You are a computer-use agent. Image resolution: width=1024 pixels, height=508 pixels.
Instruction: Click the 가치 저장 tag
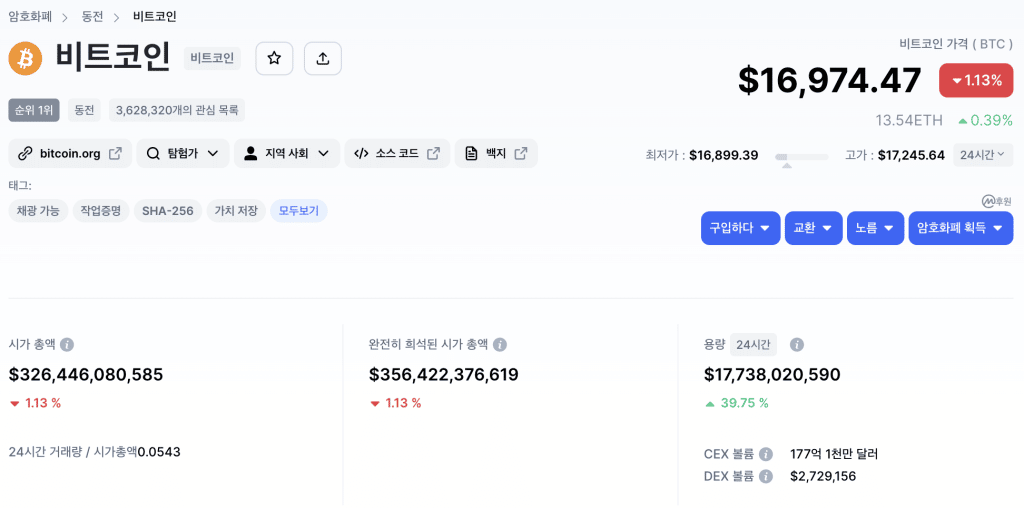click(236, 211)
